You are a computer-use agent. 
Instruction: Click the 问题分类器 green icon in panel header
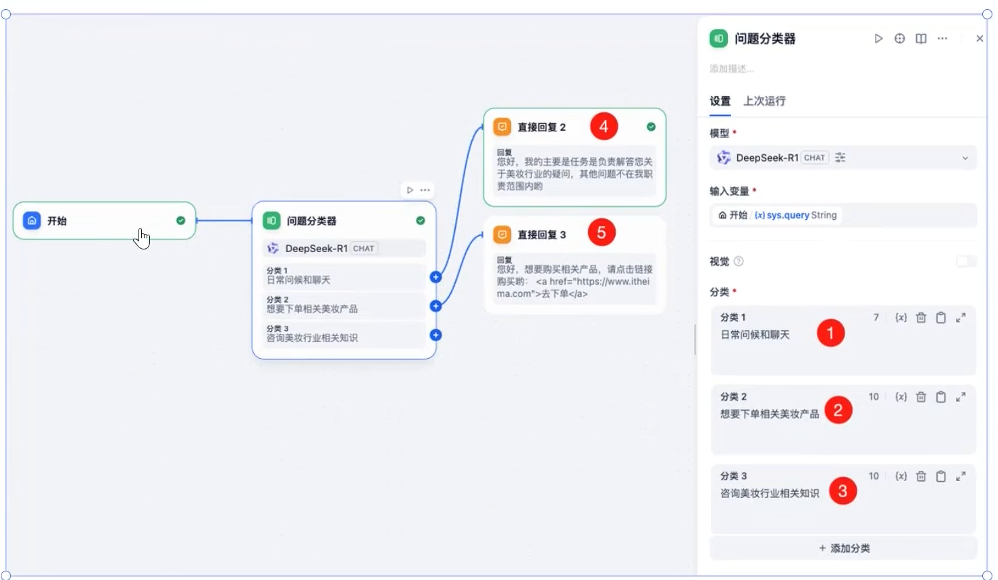[x=719, y=39]
